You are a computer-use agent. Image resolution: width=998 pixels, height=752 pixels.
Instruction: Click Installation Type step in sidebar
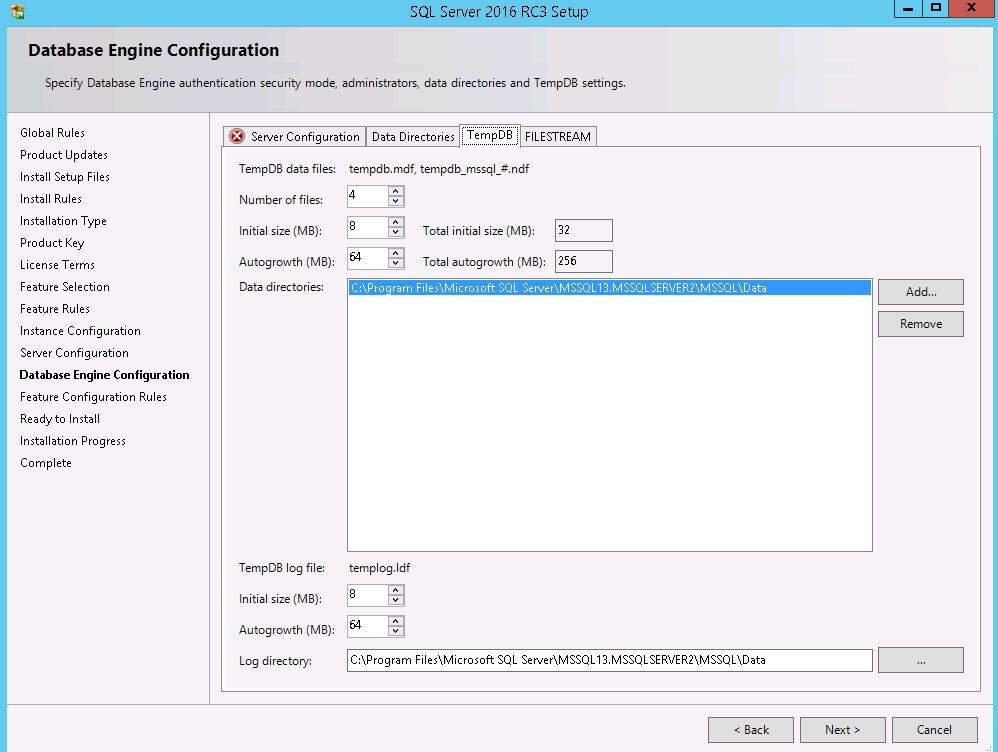coord(63,221)
